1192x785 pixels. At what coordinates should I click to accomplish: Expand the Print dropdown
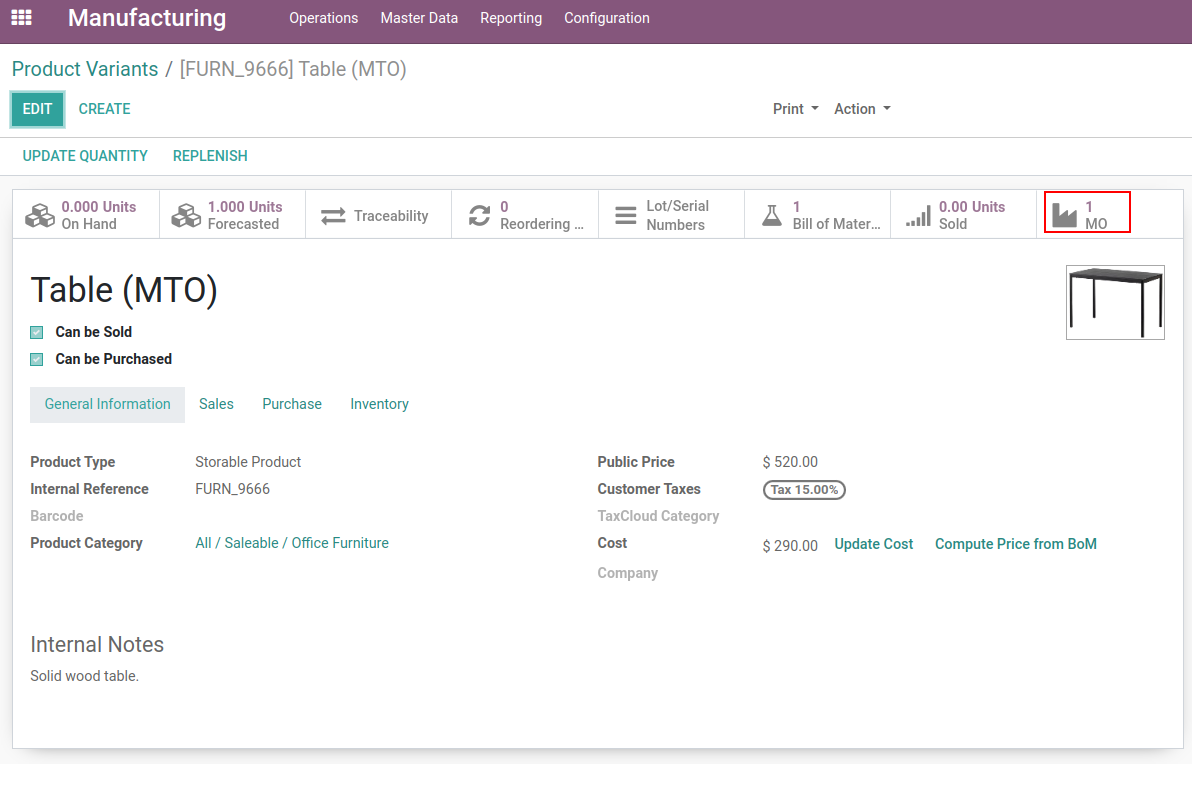795,109
